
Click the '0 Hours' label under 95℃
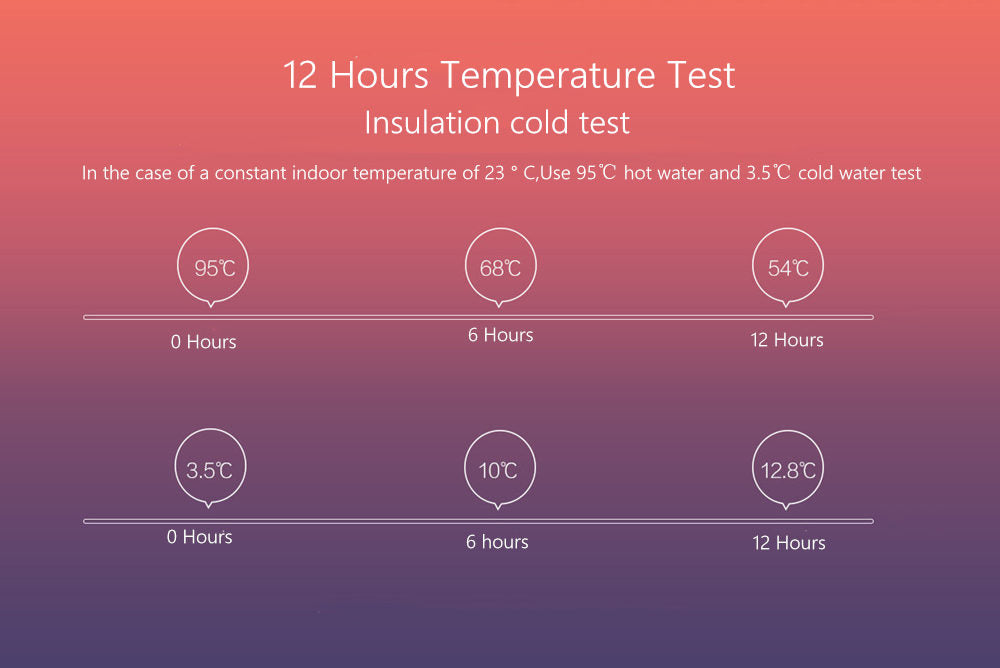[203, 342]
